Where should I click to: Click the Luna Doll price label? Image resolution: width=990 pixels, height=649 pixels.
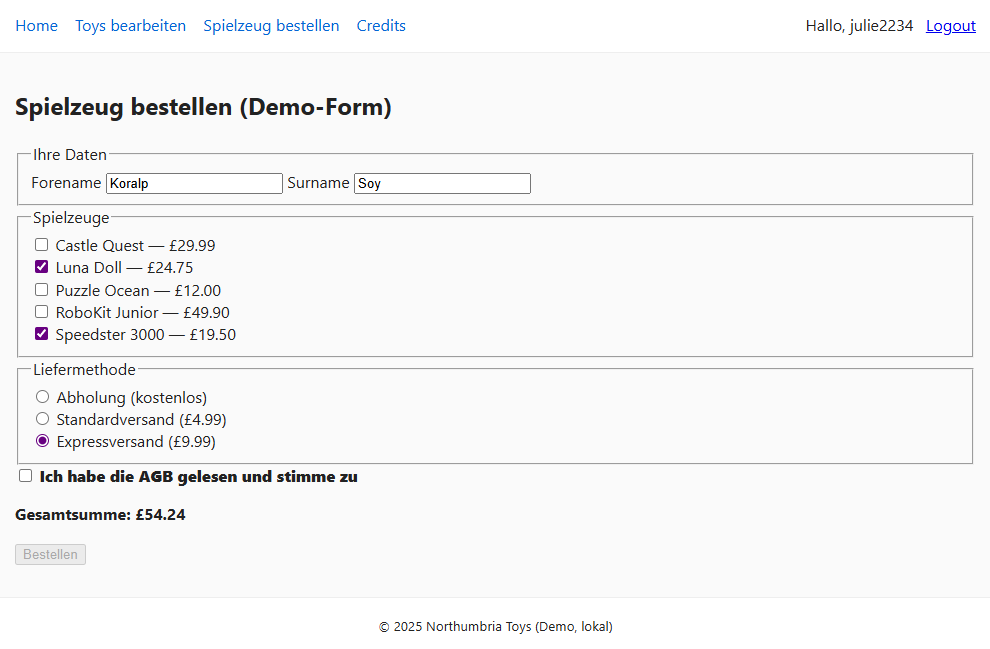[x=124, y=268]
